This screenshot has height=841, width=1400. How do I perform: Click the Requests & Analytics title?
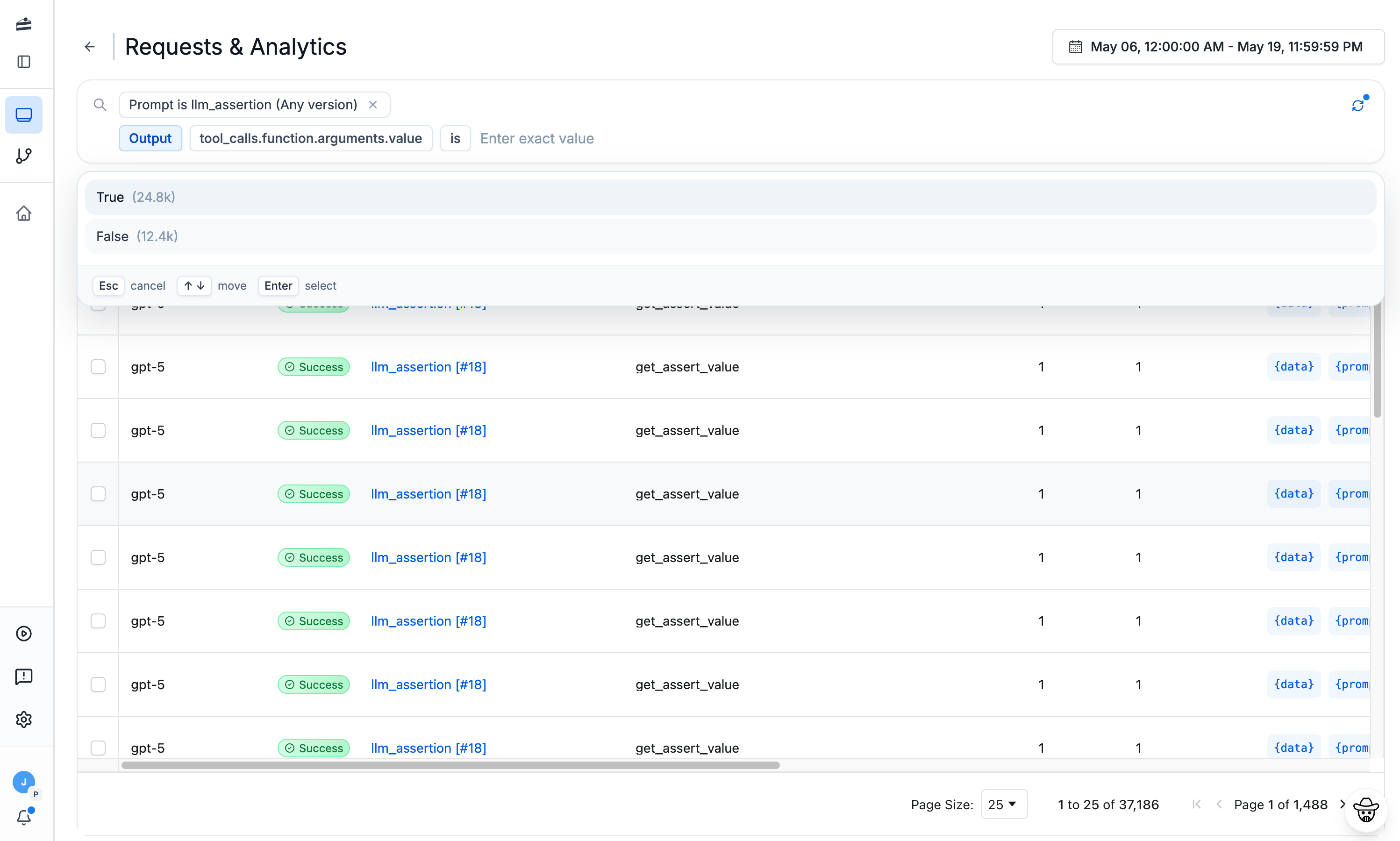coord(236,46)
